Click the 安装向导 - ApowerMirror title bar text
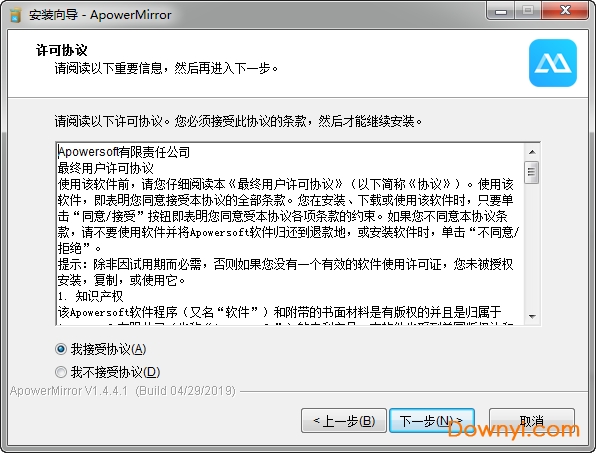 100,15
